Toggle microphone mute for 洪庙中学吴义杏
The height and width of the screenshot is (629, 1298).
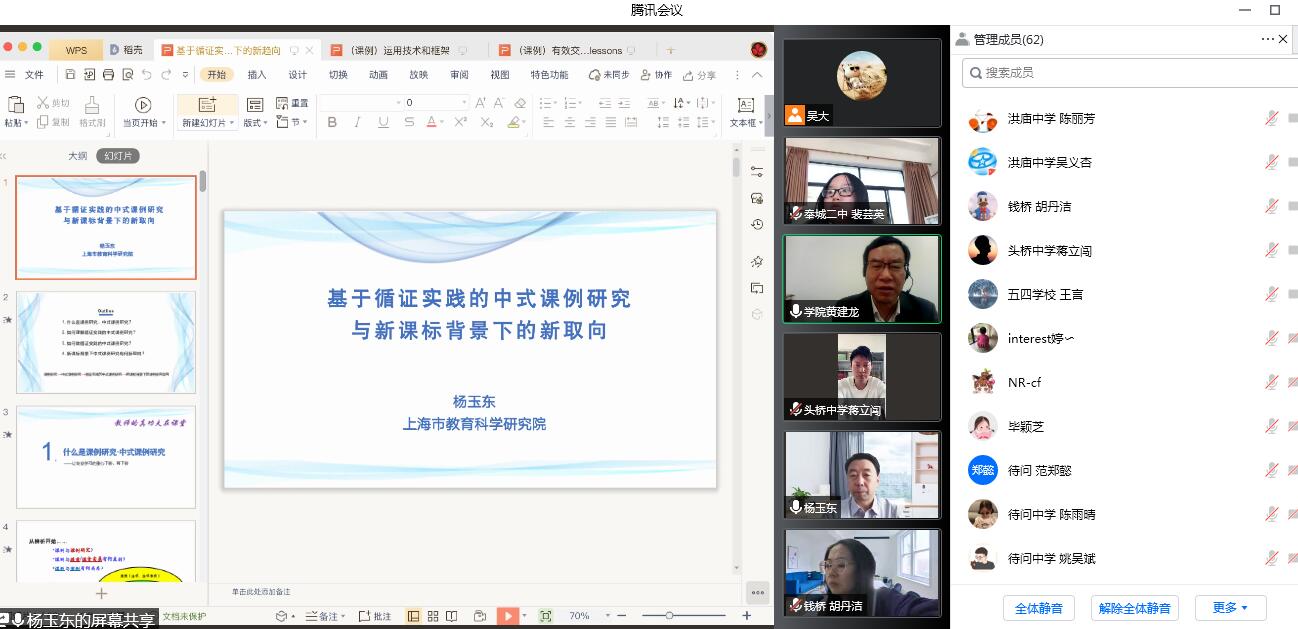tap(1271, 162)
